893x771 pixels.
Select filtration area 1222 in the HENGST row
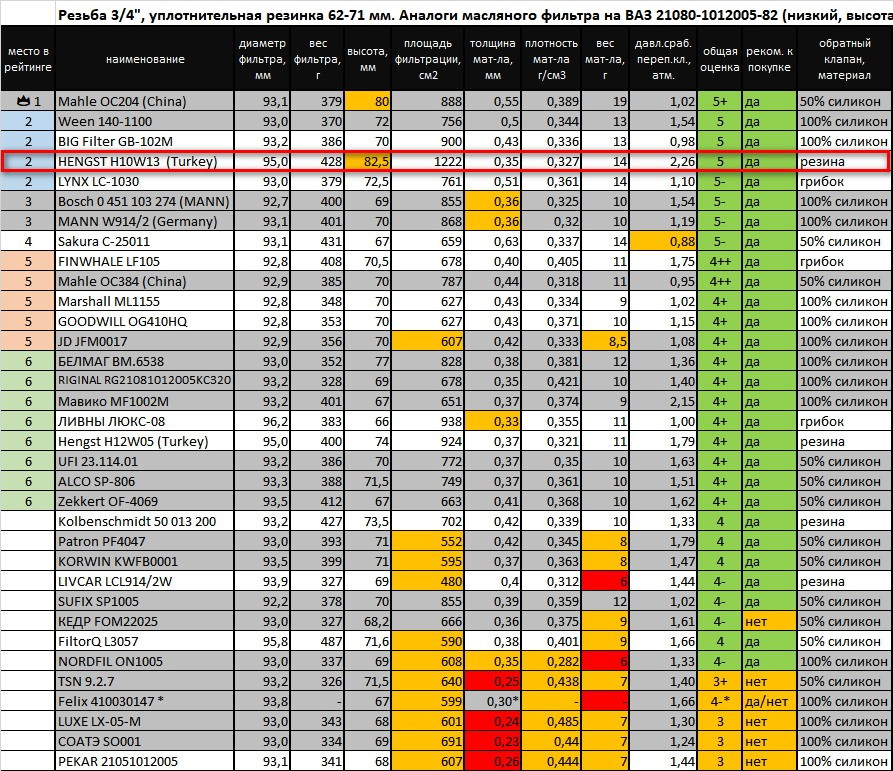click(x=428, y=162)
